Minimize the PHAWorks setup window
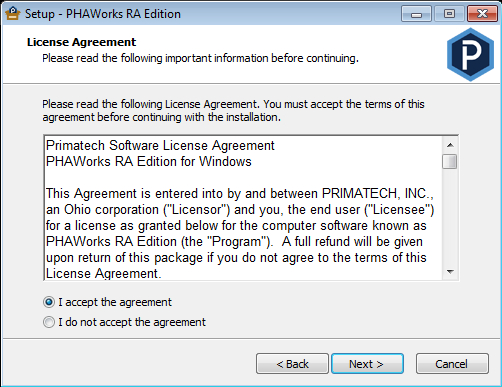 (x=416, y=14)
